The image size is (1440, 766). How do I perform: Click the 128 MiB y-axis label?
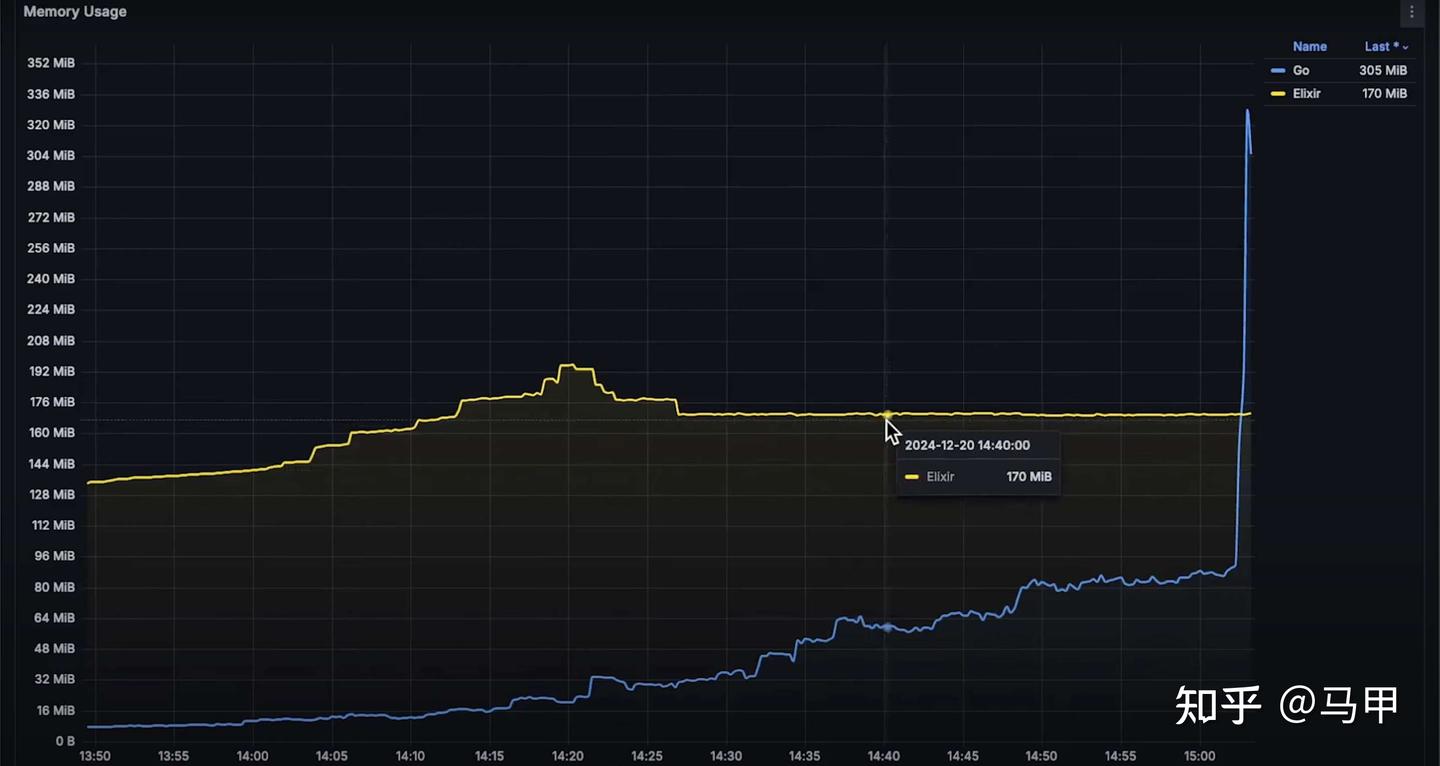tap(51, 495)
